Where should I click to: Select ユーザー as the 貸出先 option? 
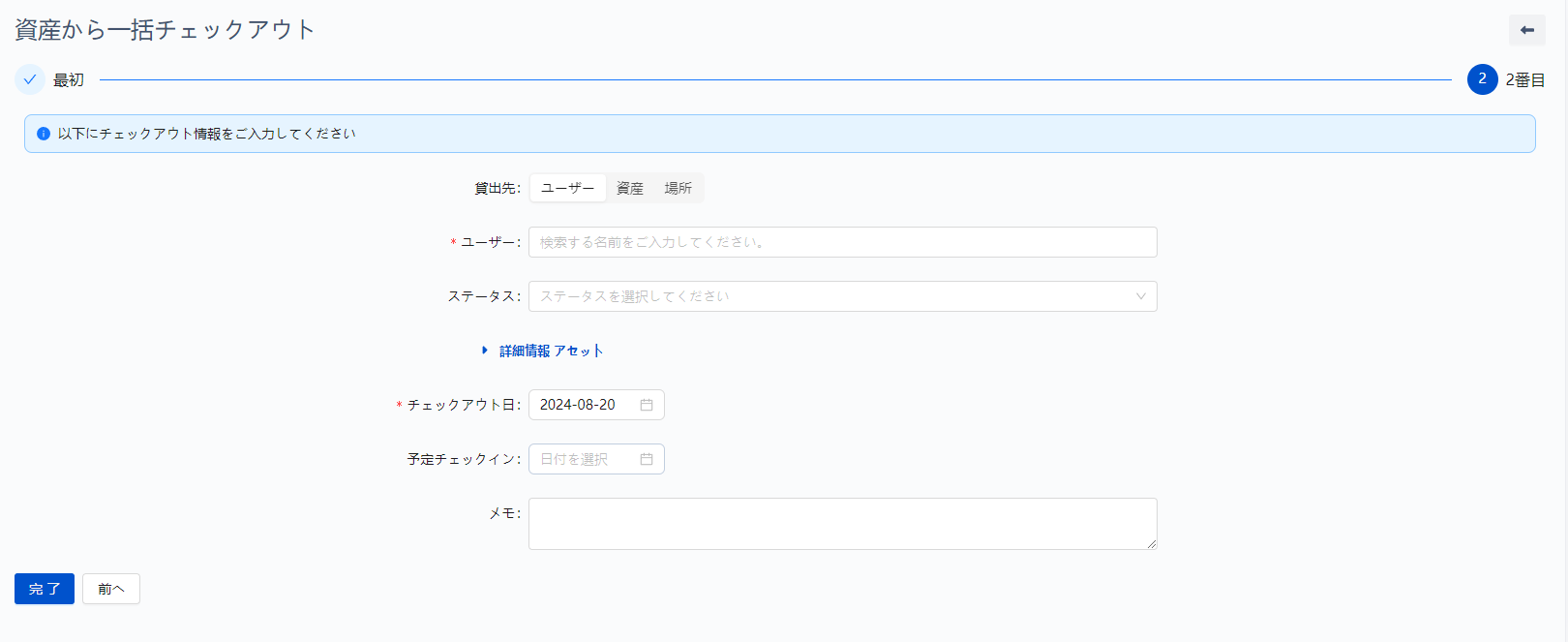pyautogui.click(x=567, y=188)
